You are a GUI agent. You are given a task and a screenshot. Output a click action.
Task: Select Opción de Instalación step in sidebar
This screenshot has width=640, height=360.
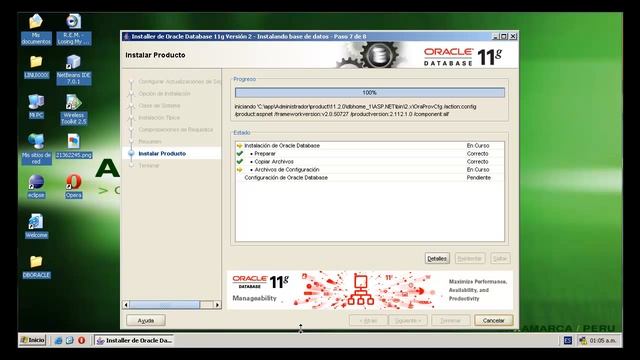coord(164,93)
